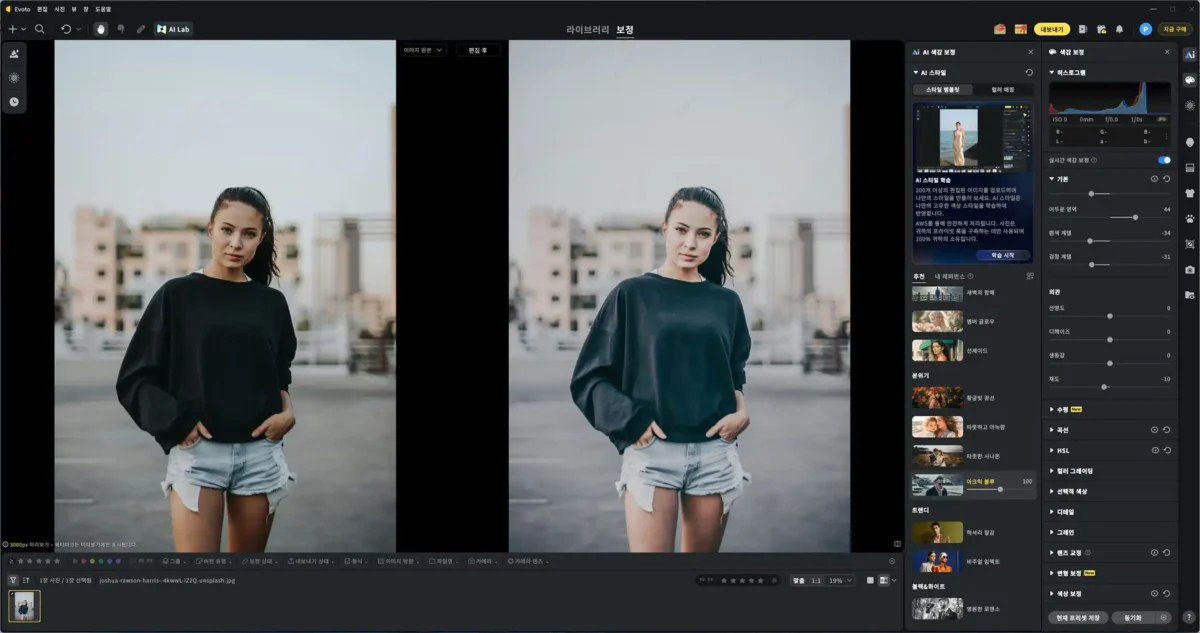The image size is (1200, 633).
Task: Click the 학습 시작 button
Action: pos(1001,255)
